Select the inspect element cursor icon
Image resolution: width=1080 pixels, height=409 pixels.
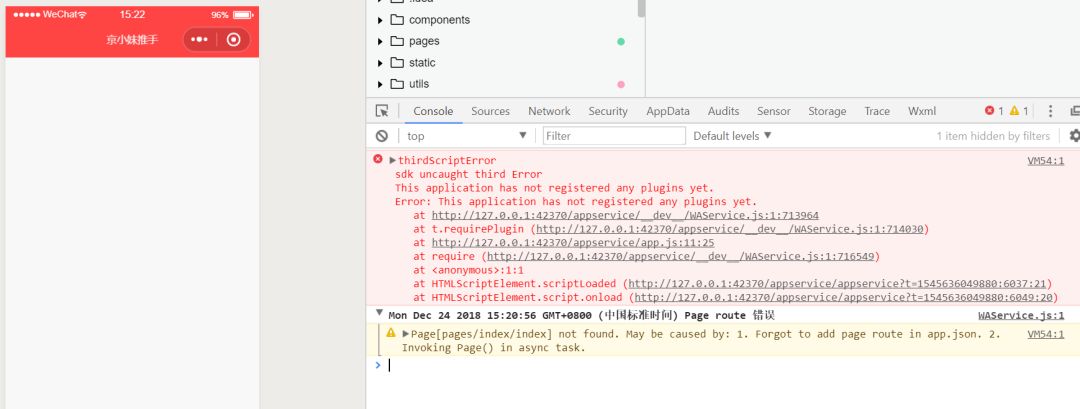(x=382, y=111)
